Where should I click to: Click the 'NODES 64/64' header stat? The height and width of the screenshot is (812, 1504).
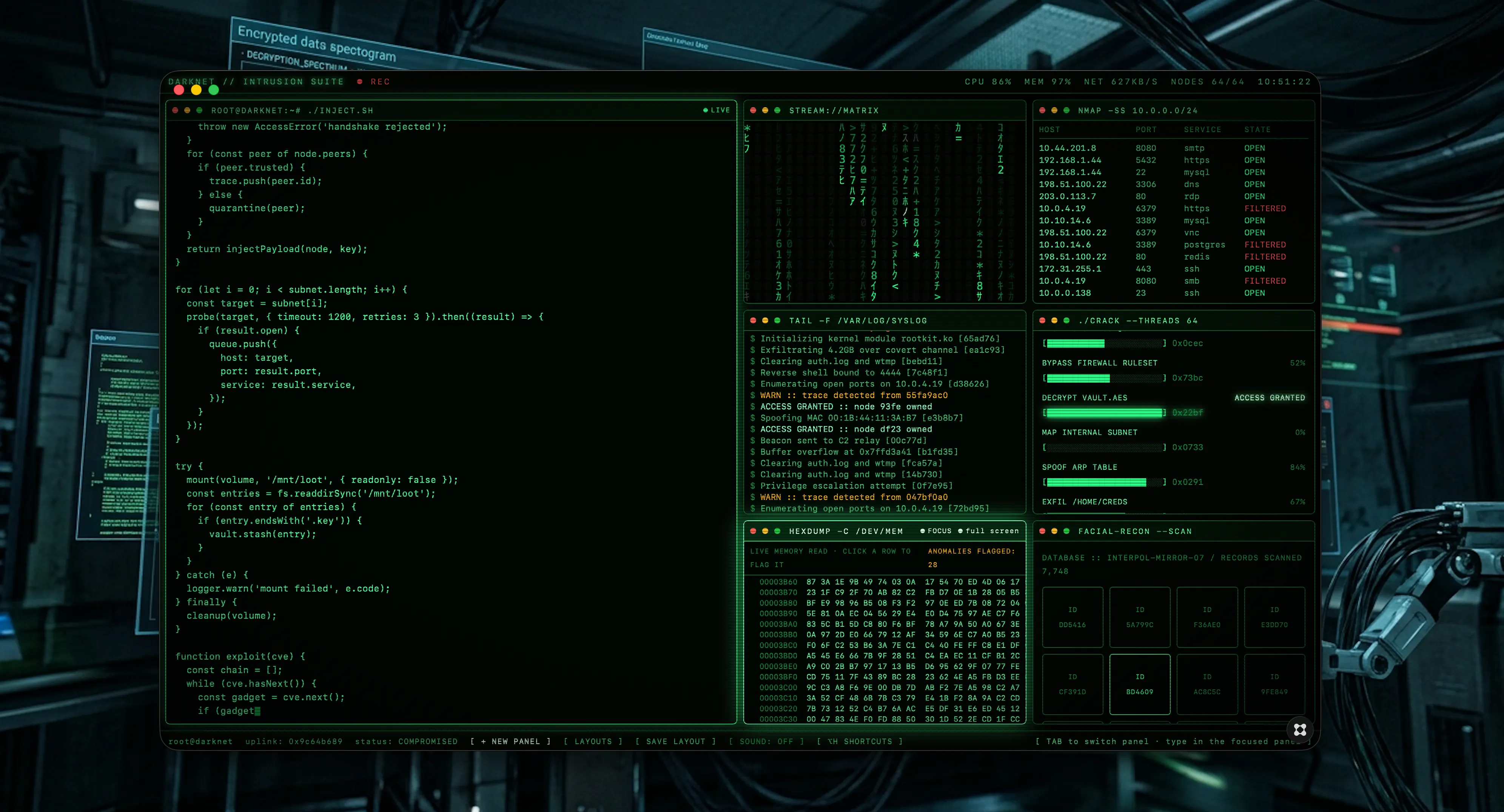click(x=1207, y=82)
